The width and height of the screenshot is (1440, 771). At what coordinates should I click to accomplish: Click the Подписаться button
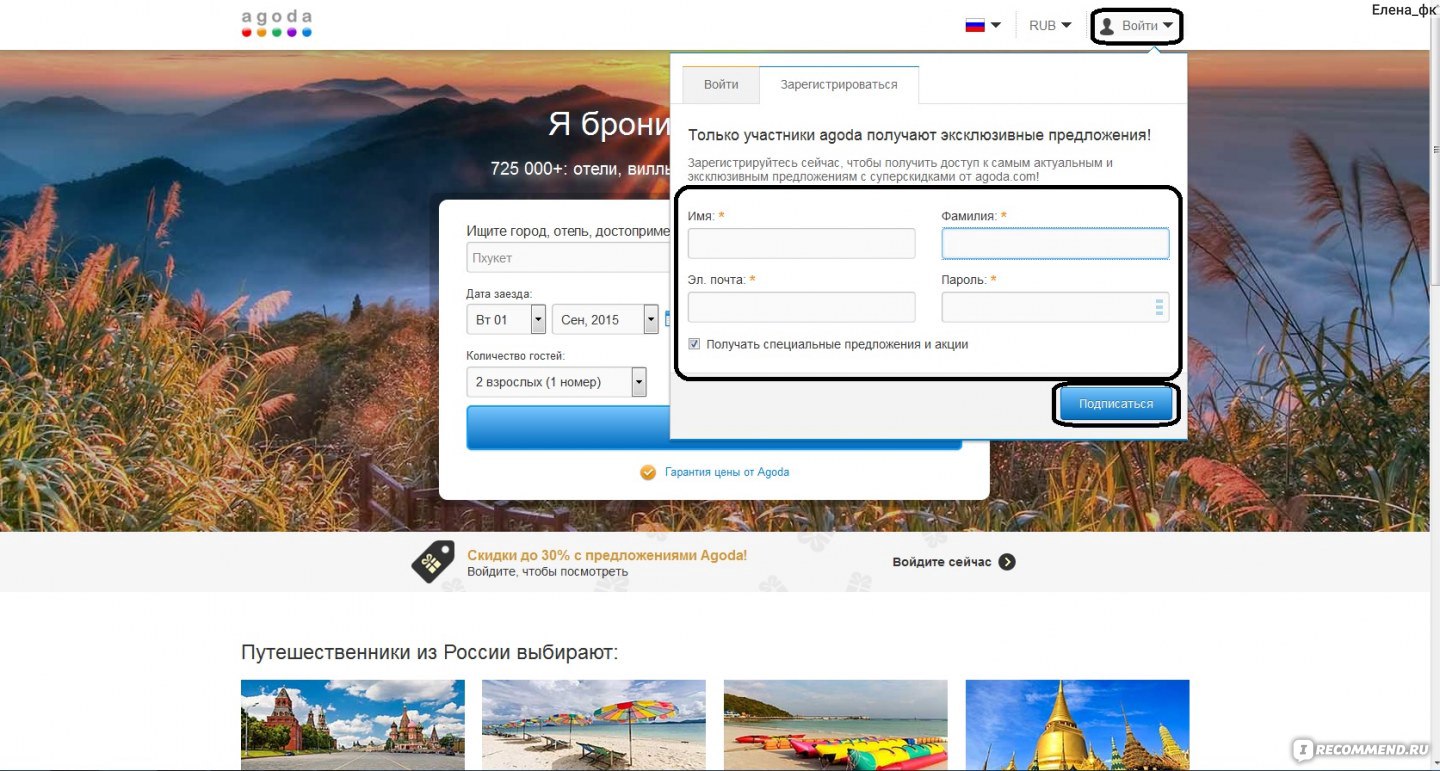tap(1115, 404)
